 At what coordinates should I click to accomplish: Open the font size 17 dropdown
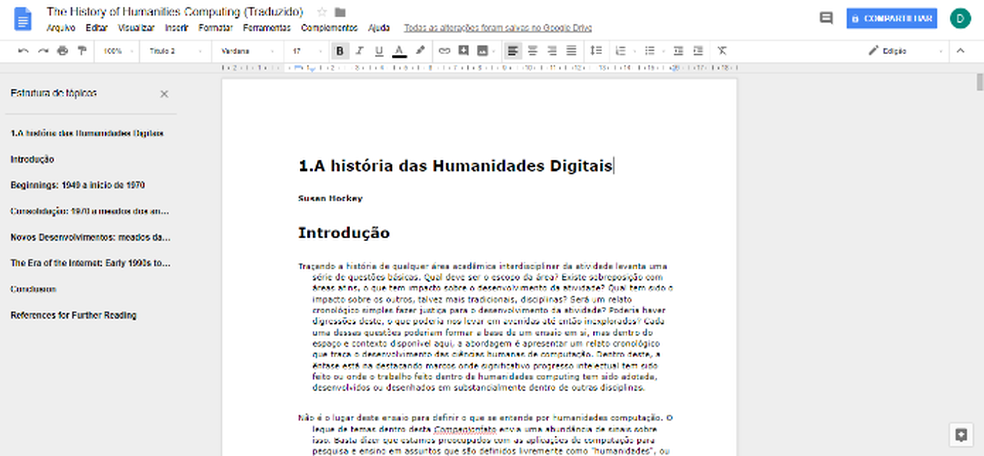[x=306, y=51]
